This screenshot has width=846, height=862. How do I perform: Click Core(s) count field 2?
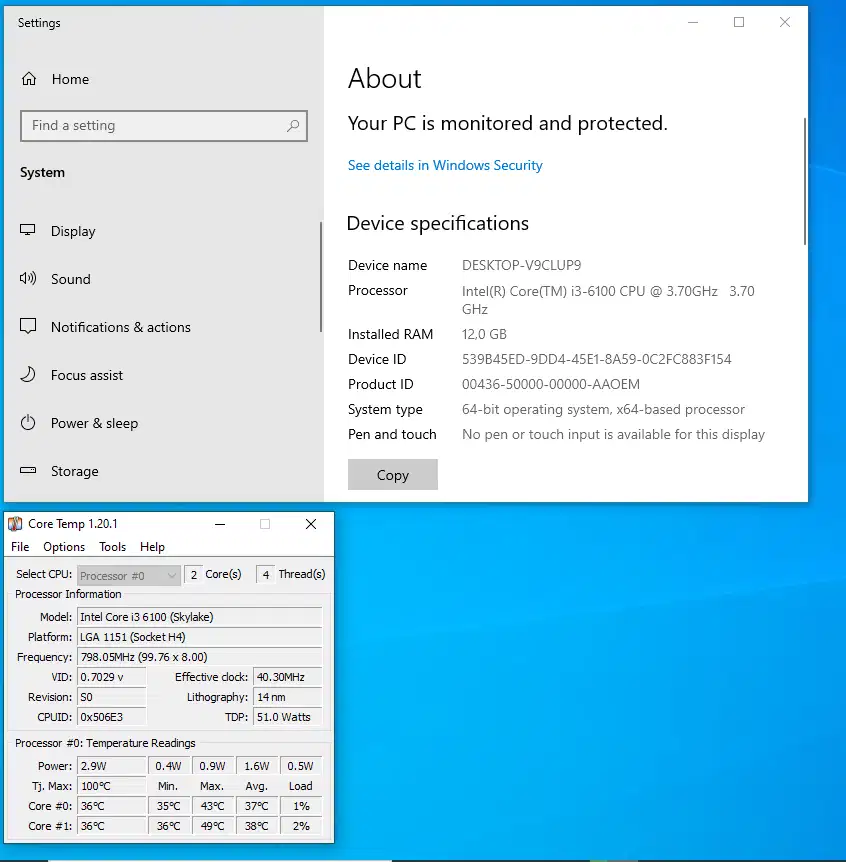pyautogui.click(x=193, y=575)
